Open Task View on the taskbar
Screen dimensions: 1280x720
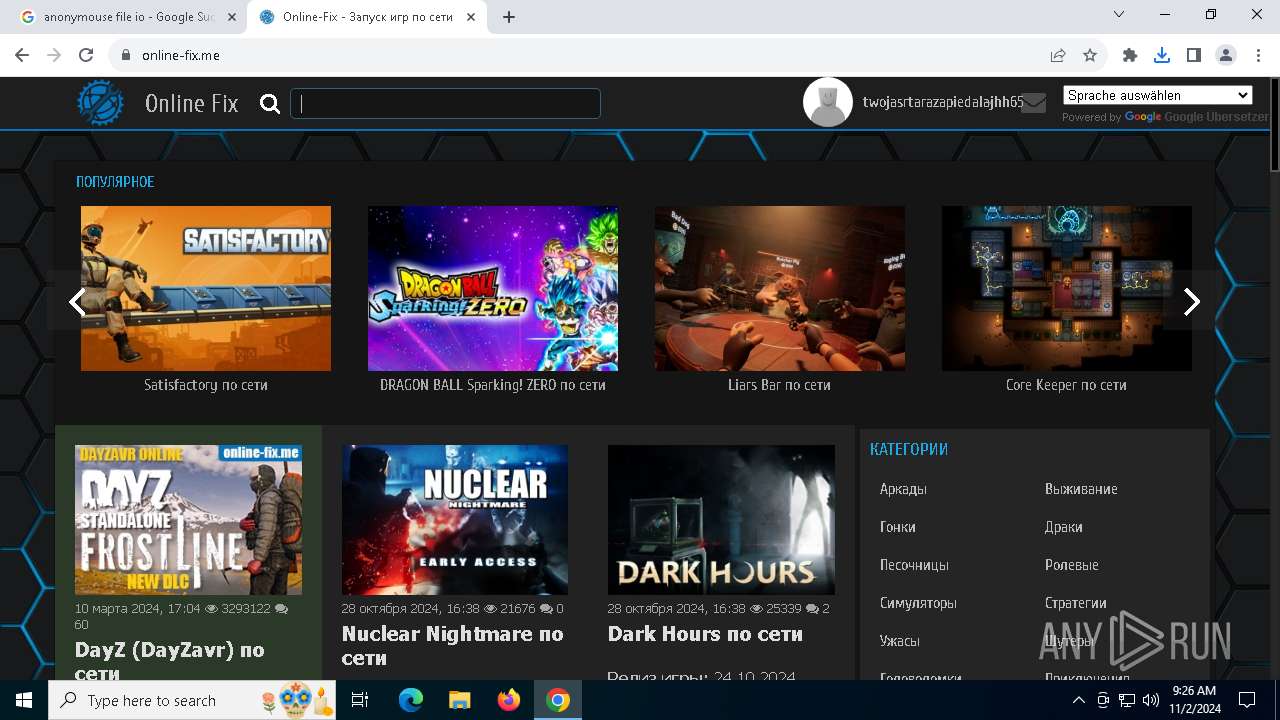[x=360, y=700]
